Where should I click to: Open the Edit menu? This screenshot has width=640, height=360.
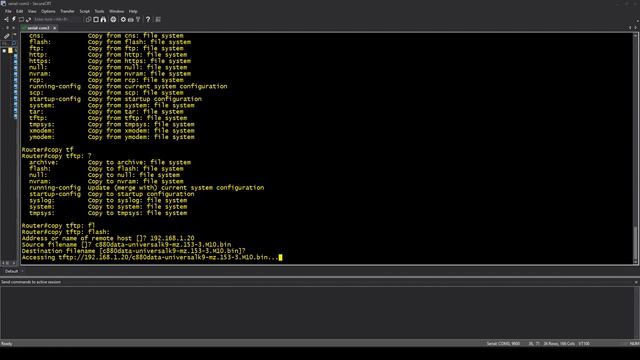(20, 11)
